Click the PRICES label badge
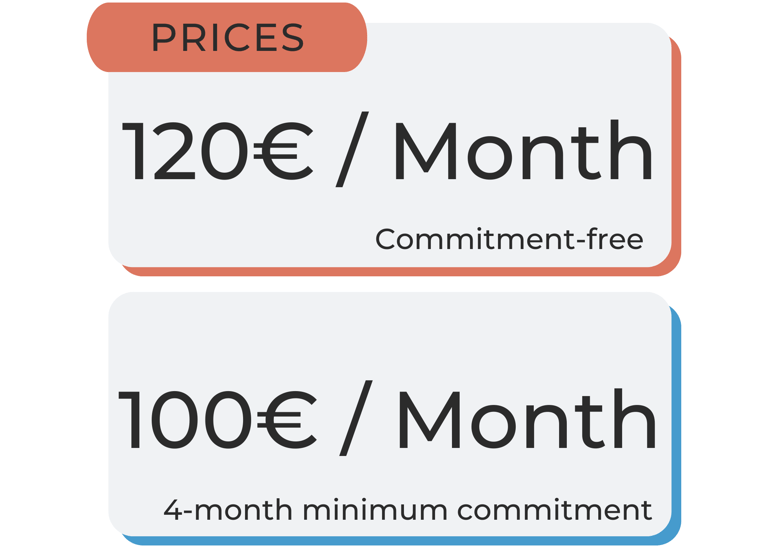The image size is (768, 548). (x=227, y=38)
